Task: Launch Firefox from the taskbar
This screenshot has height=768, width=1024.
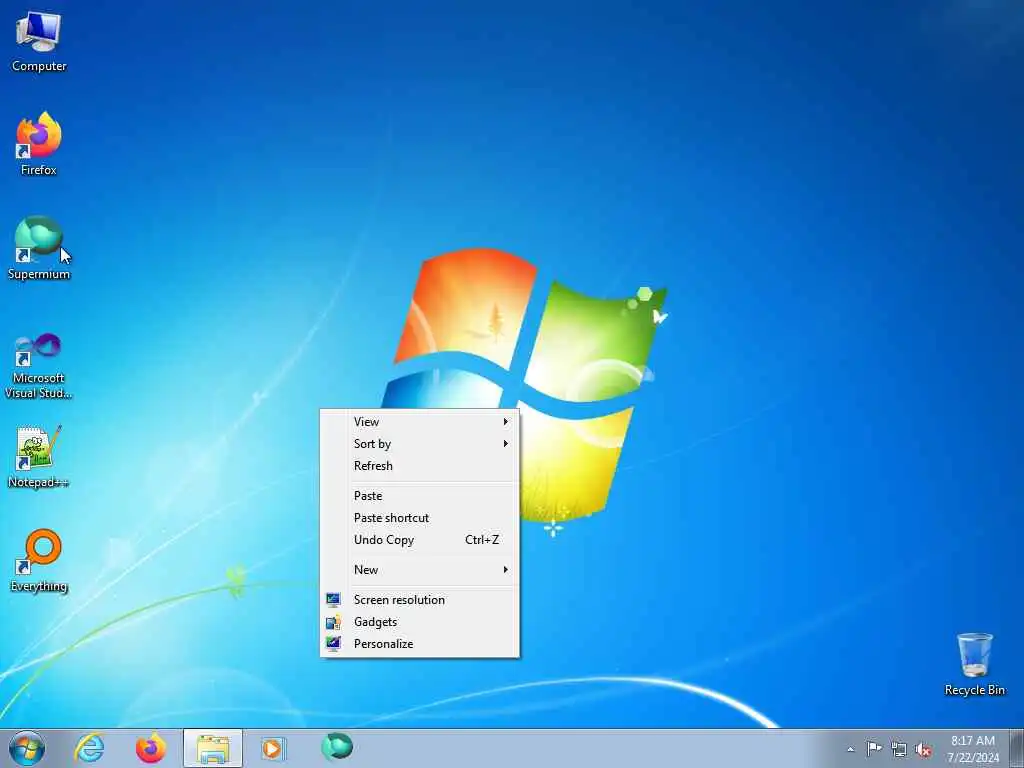Action: pyautogui.click(x=151, y=748)
